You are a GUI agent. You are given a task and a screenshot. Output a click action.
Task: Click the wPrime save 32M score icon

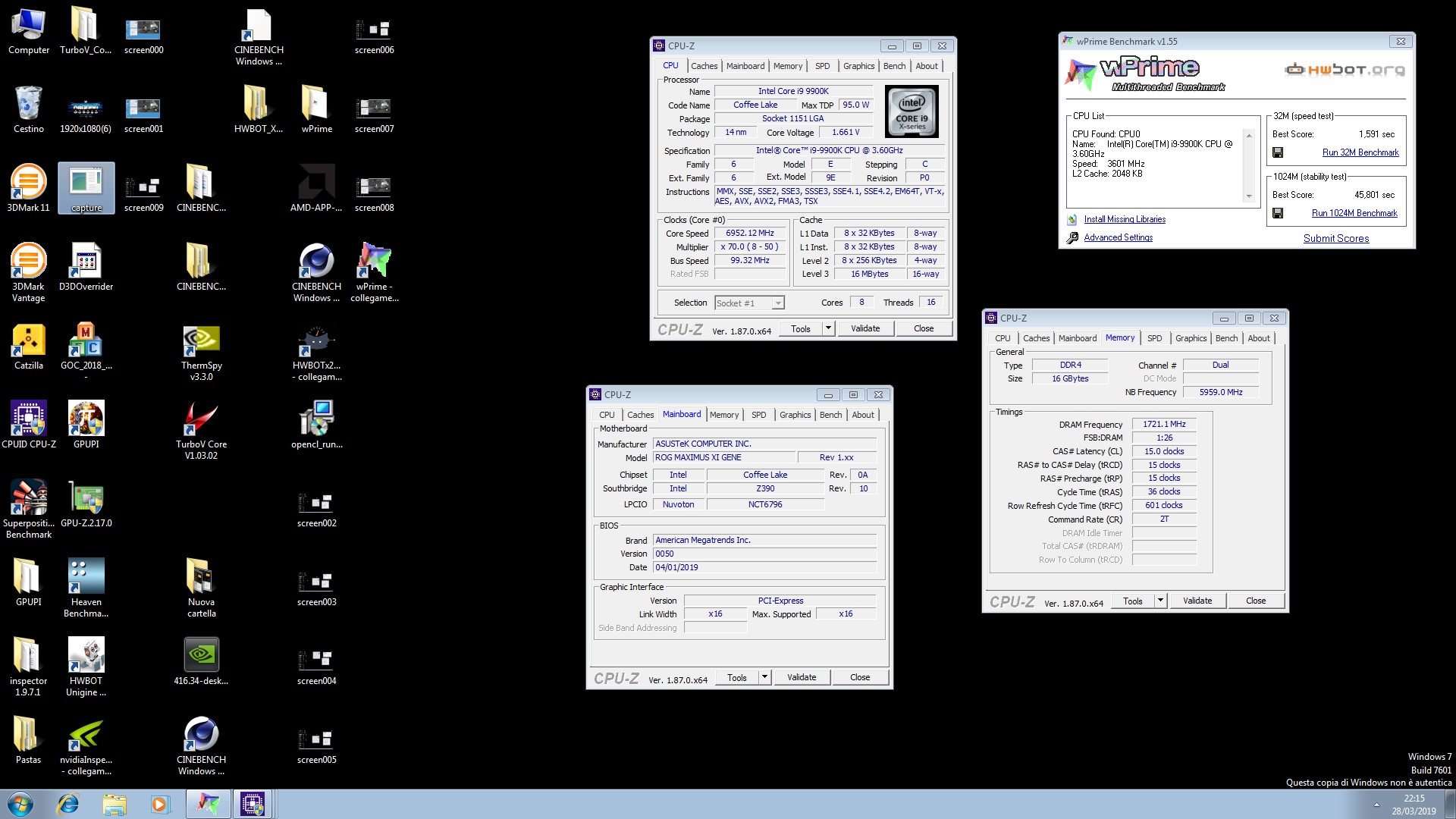(1278, 152)
